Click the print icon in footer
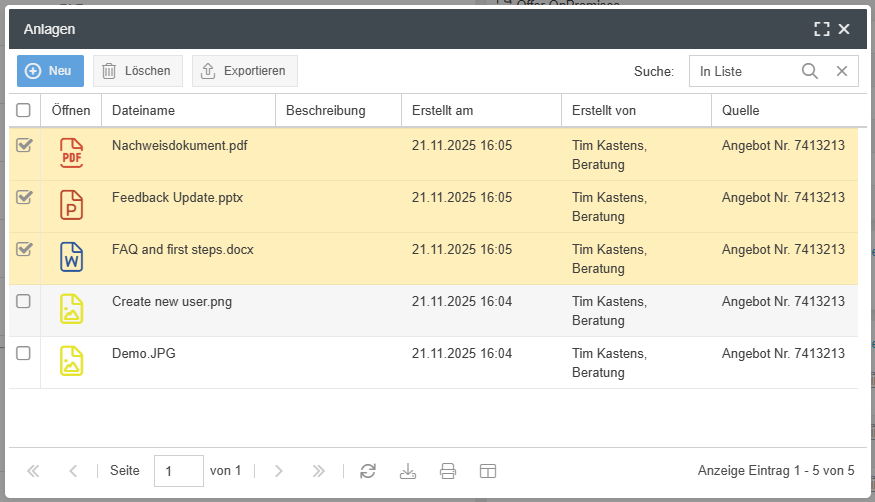 [x=448, y=471]
